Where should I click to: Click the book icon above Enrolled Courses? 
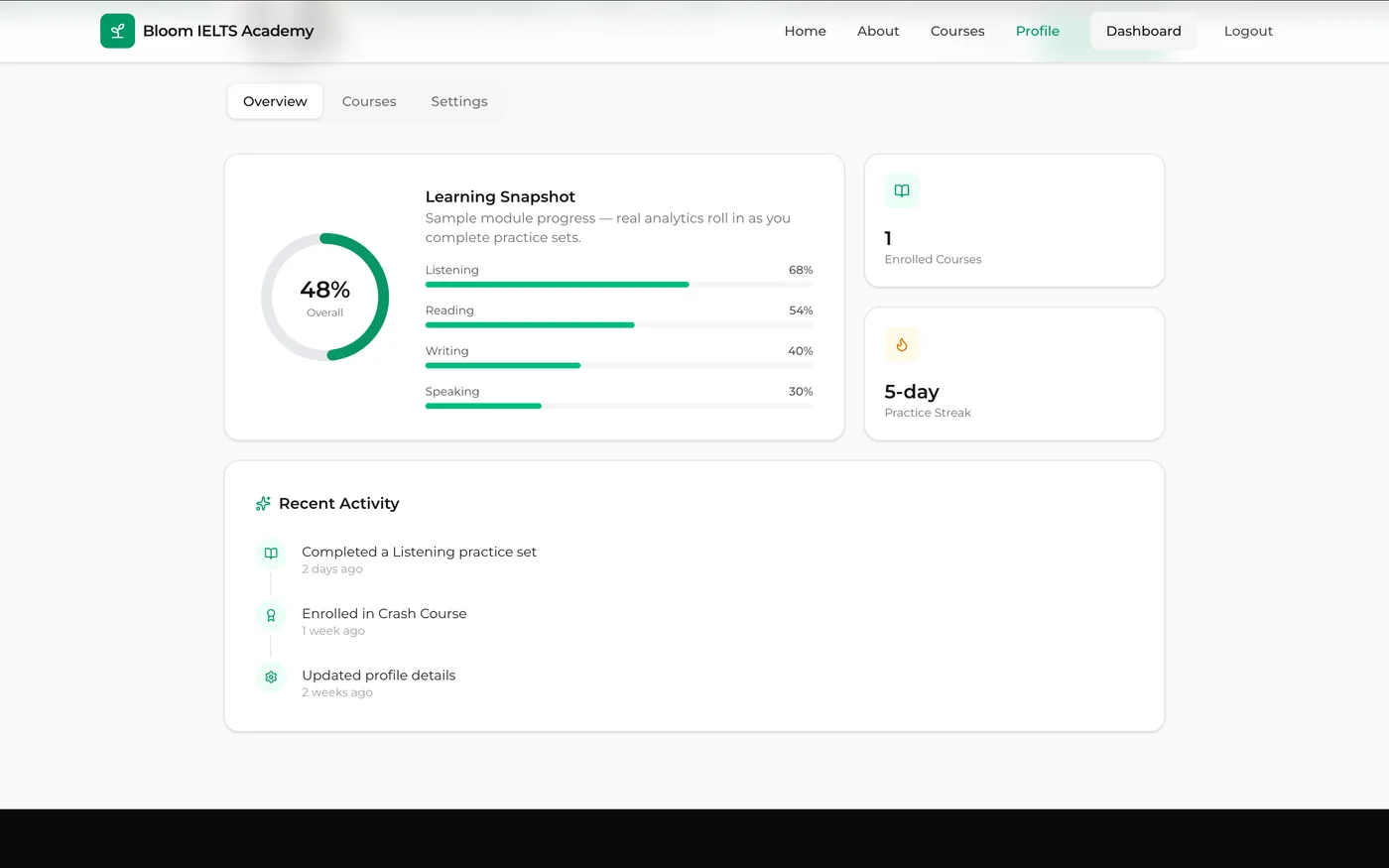pyautogui.click(x=902, y=190)
